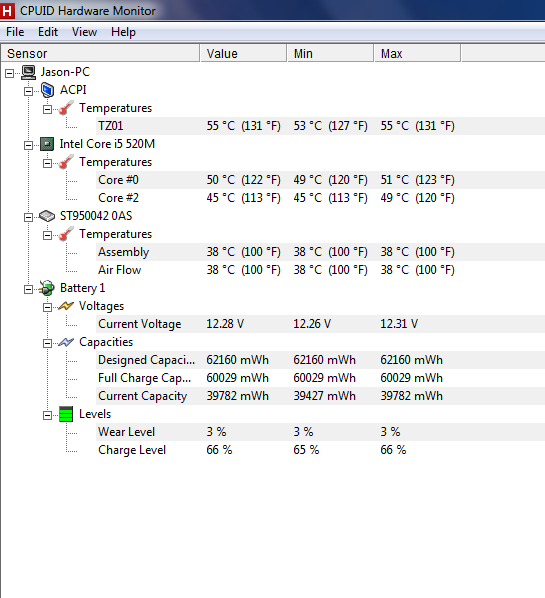Click Current Capacity min 39427 mWh
The image size is (545, 598).
click(x=324, y=396)
